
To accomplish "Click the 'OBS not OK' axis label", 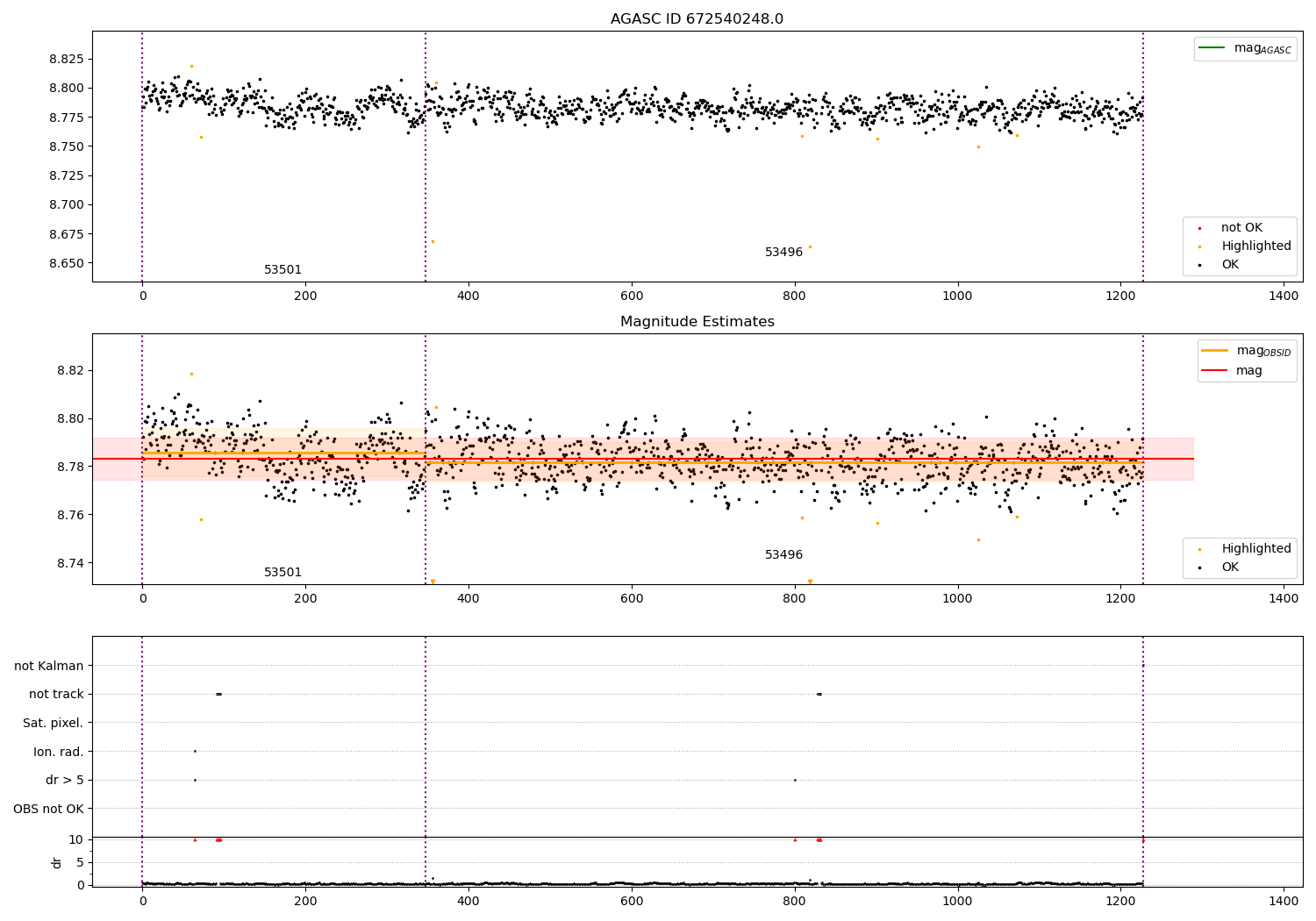I will pyautogui.click(x=48, y=809).
